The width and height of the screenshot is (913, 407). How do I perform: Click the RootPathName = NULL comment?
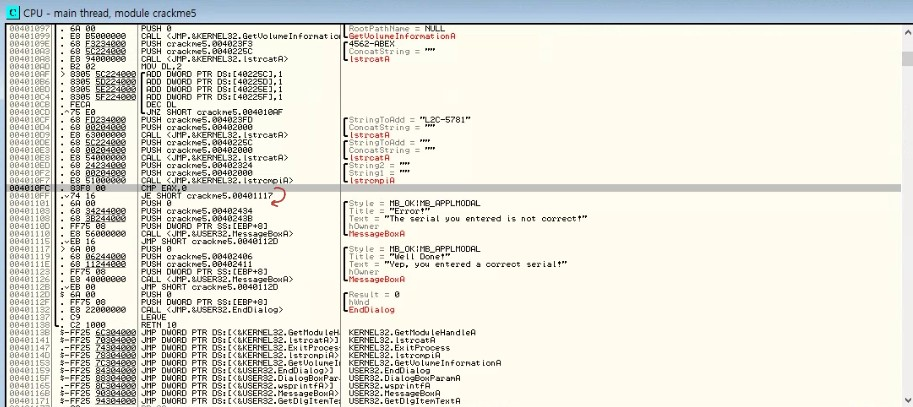(x=397, y=29)
